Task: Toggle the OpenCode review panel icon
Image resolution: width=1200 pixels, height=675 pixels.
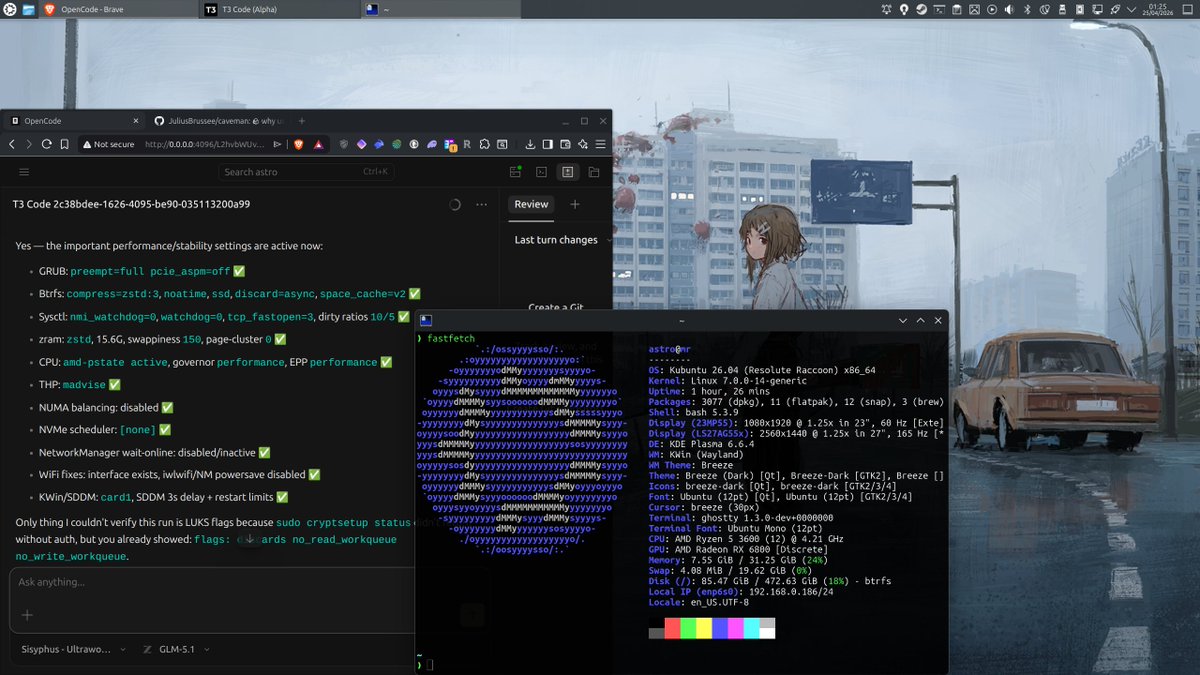Action: (x=567, y=172)
